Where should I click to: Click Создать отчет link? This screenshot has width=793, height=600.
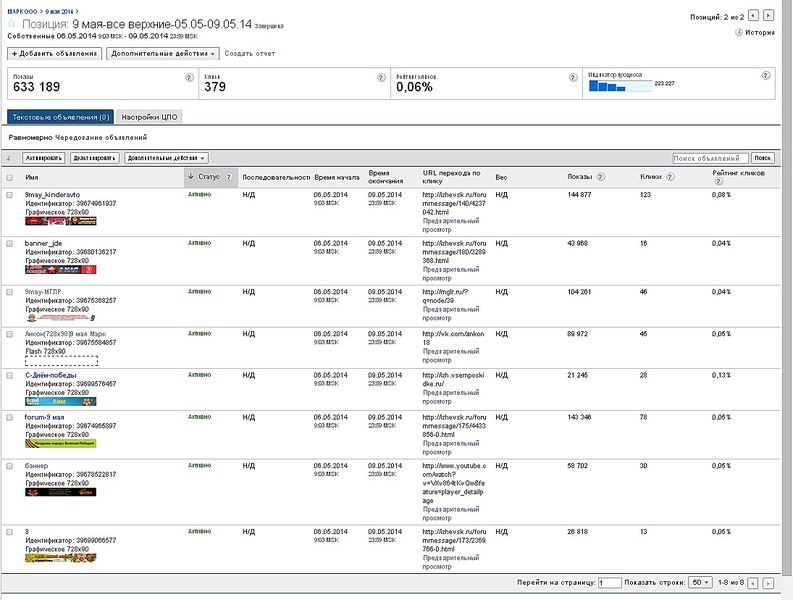(250, 54)
